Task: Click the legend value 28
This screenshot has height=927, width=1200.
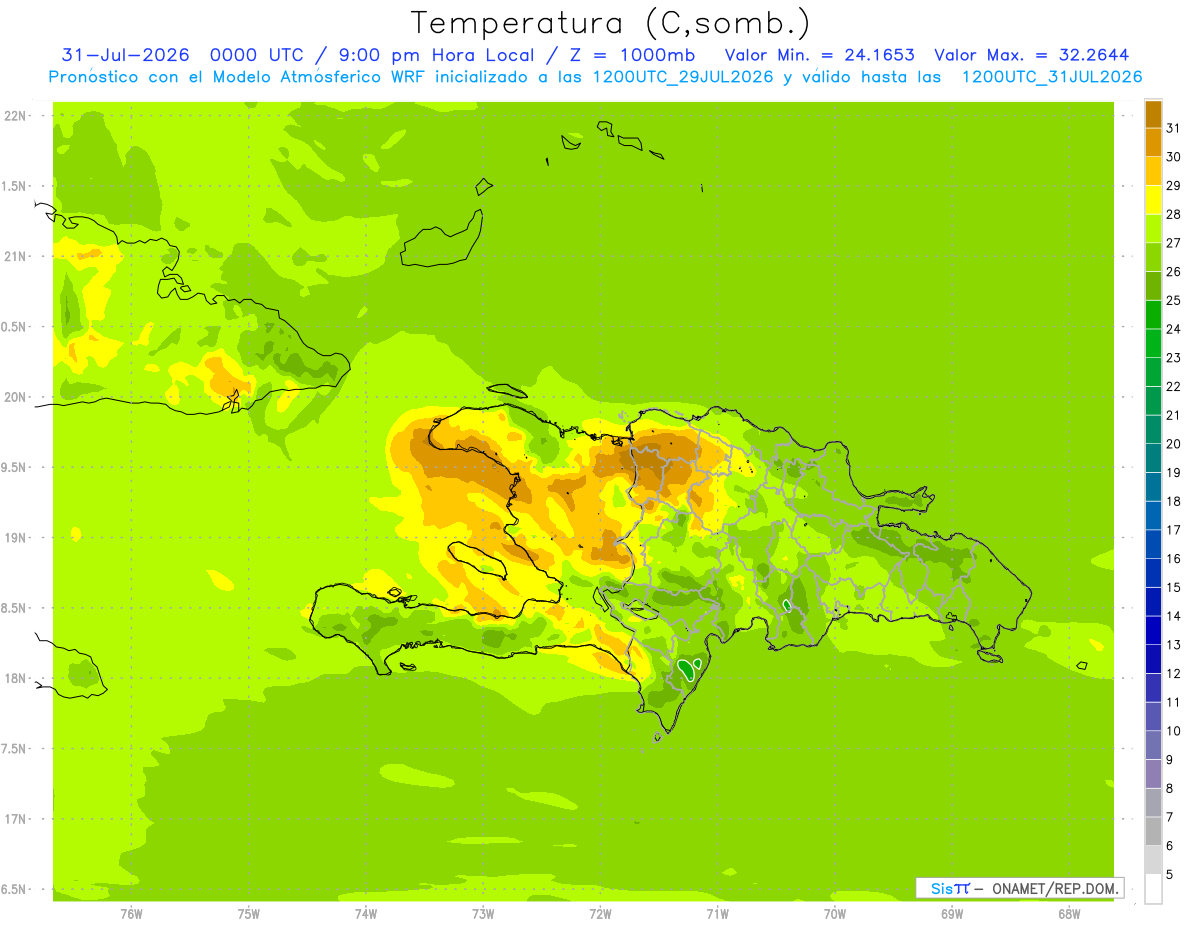Action: tap(1173, 214)
